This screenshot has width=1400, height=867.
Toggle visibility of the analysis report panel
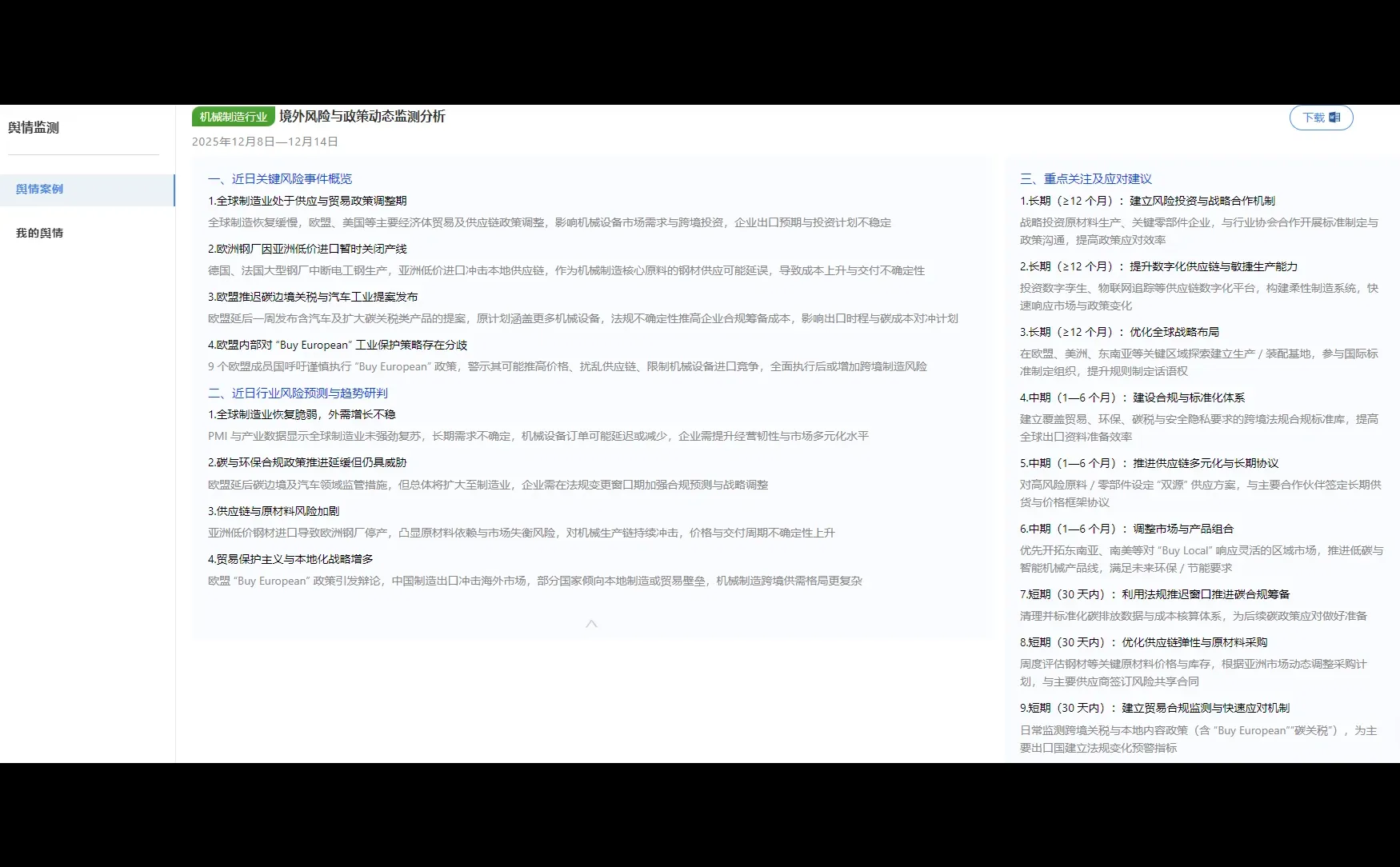tap(592, 623)
